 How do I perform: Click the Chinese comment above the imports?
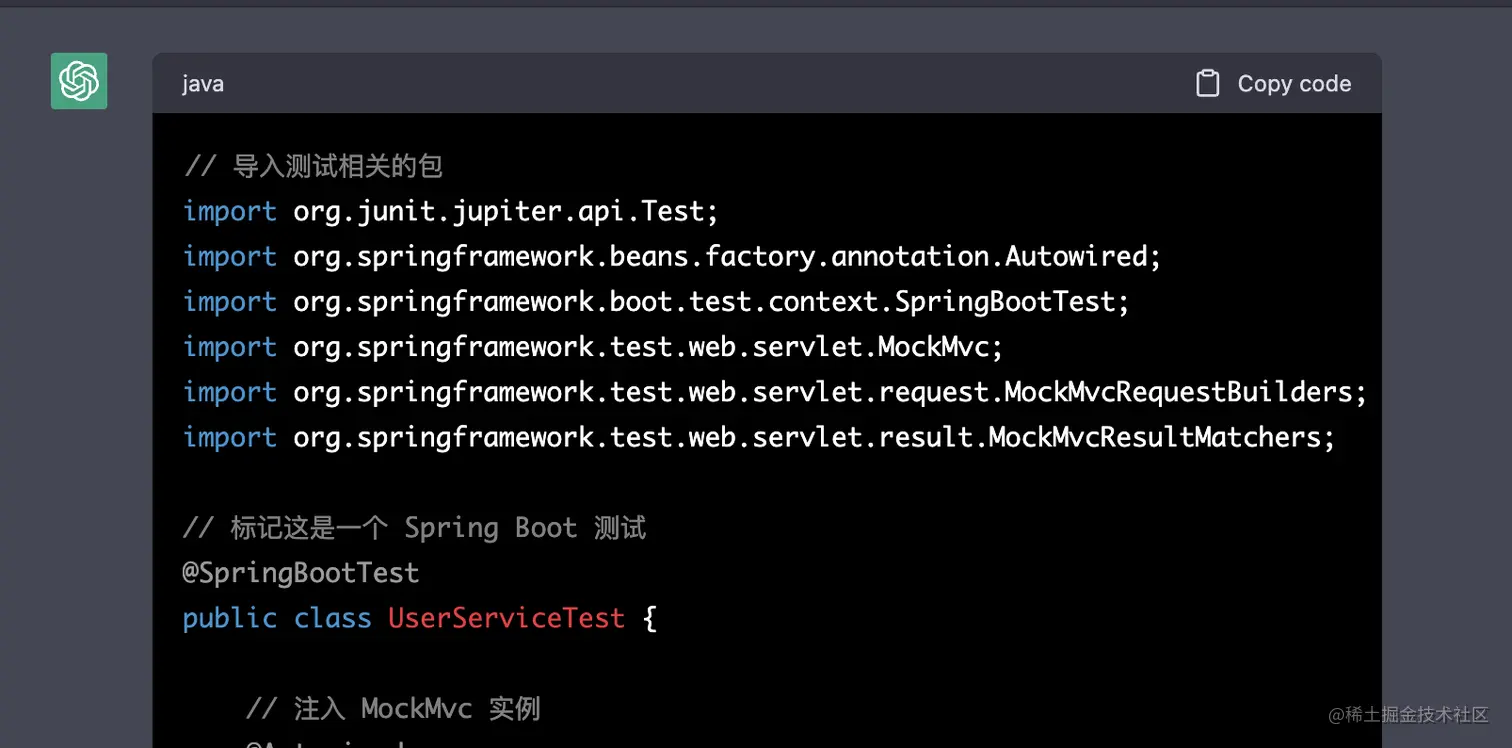point(313,166)
